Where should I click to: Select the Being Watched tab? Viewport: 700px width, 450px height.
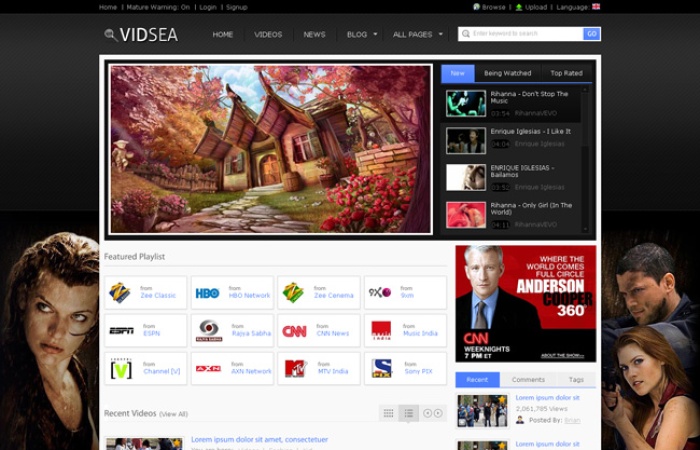tap(508, 73)
